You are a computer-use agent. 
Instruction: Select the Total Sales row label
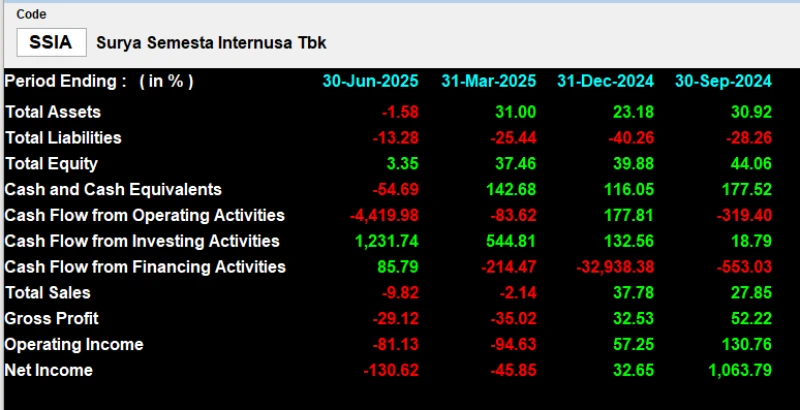47,293
